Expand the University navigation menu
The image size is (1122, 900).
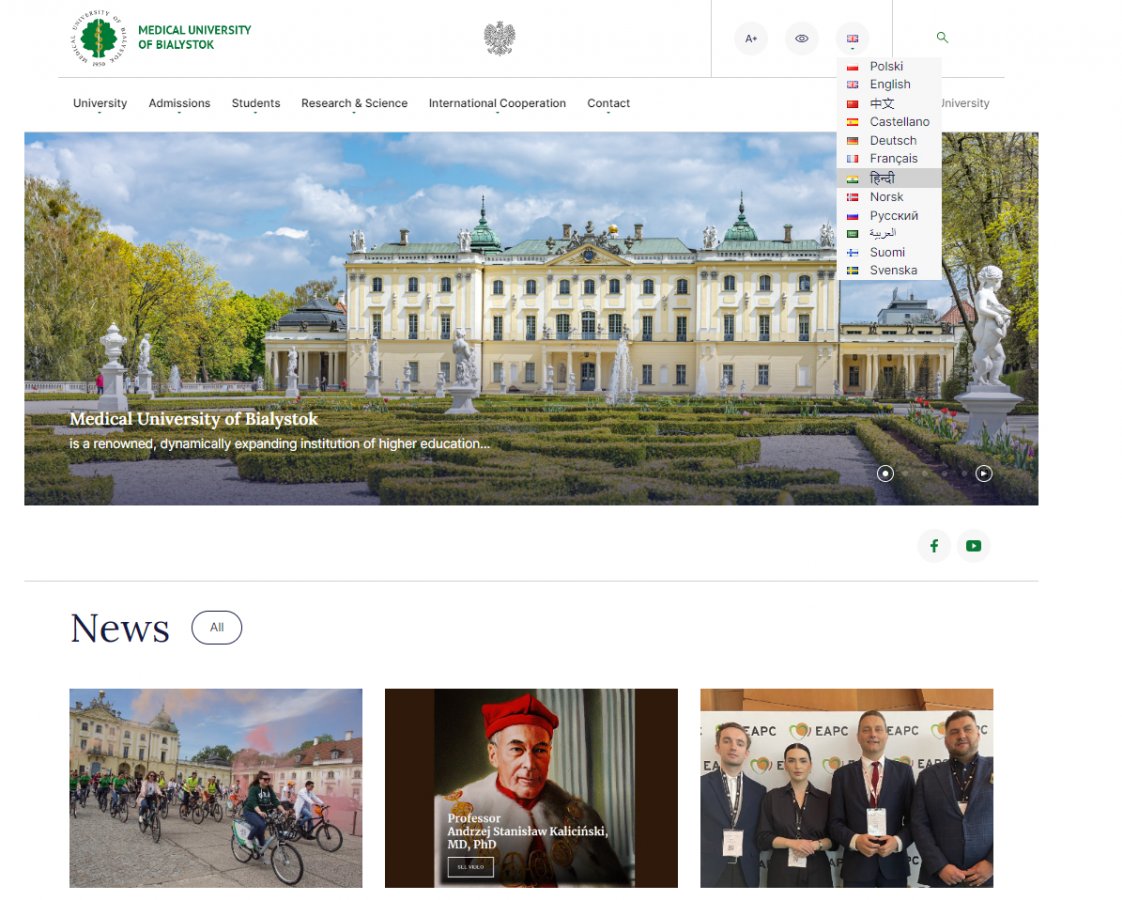(100, 103)
